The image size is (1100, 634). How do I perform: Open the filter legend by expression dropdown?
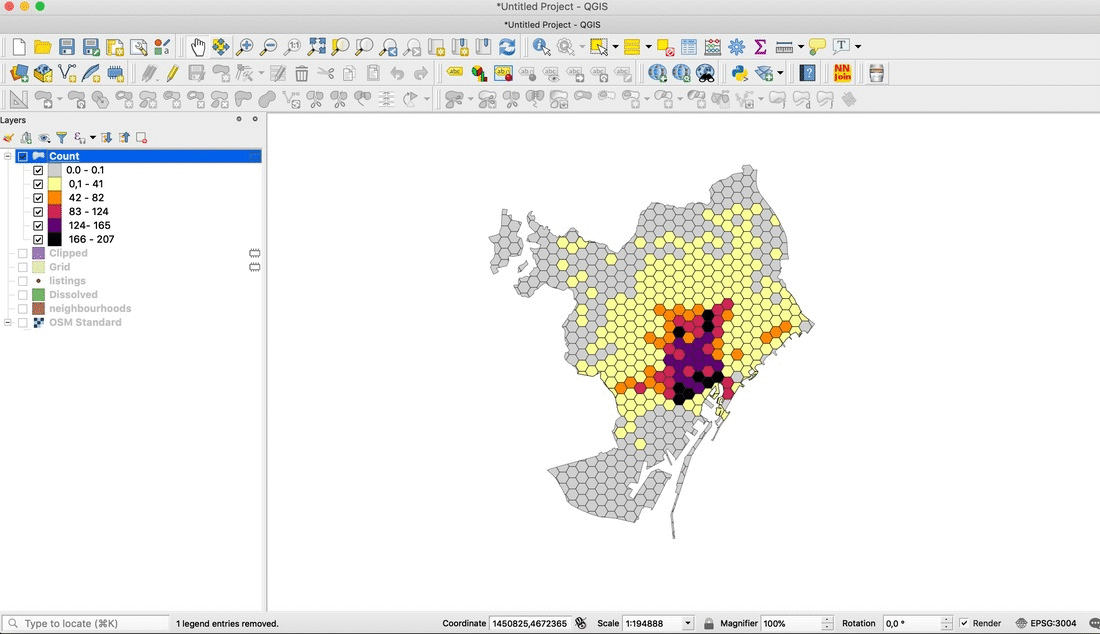point(93,137)
